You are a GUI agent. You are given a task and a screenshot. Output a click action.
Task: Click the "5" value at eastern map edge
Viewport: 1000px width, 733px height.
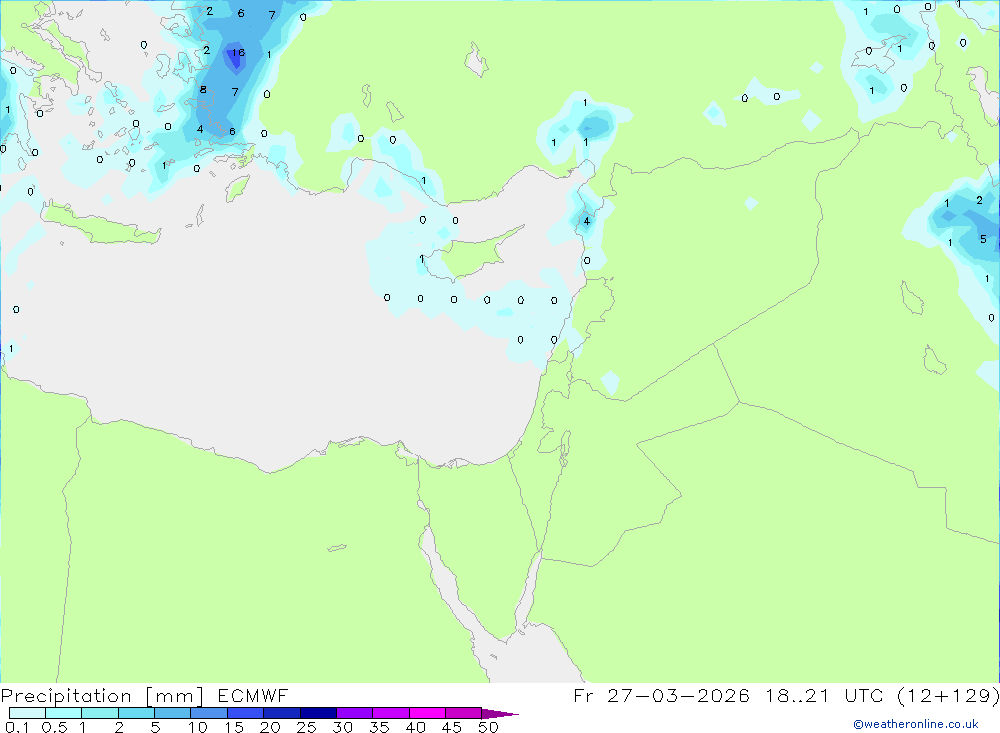click(x=983, y=239)
